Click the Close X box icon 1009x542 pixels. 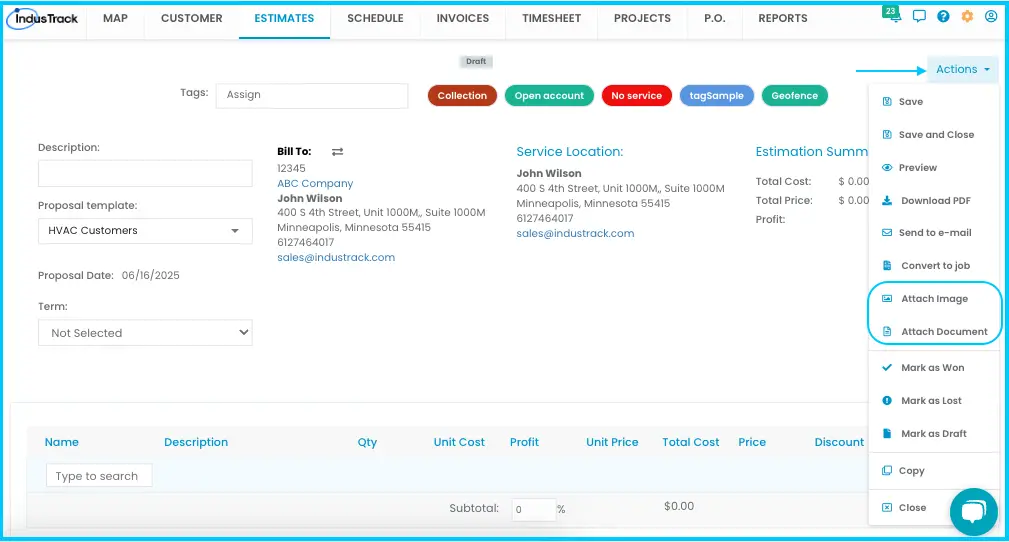tap(887, 507)
